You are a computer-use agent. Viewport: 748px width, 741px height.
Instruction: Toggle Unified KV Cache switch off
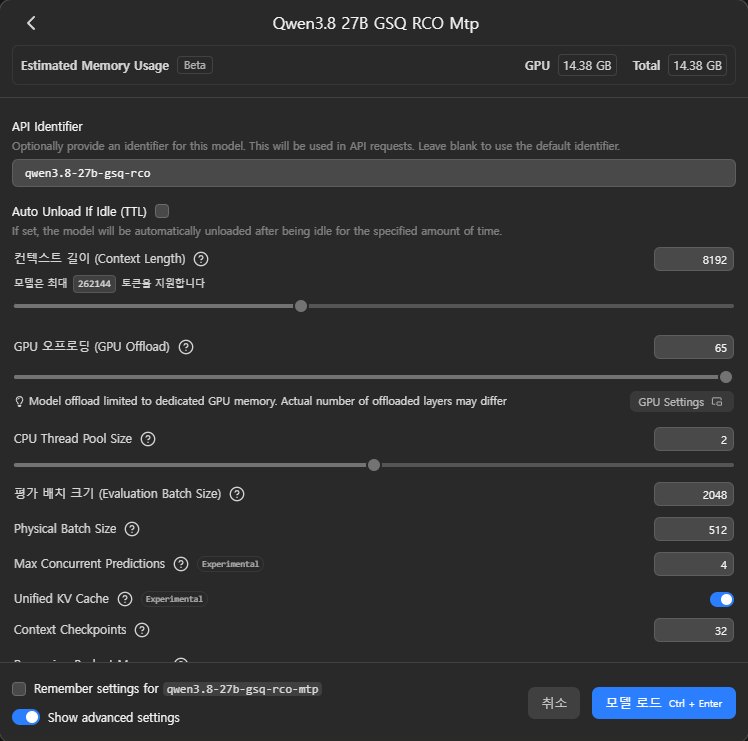[x=721, y=599]
